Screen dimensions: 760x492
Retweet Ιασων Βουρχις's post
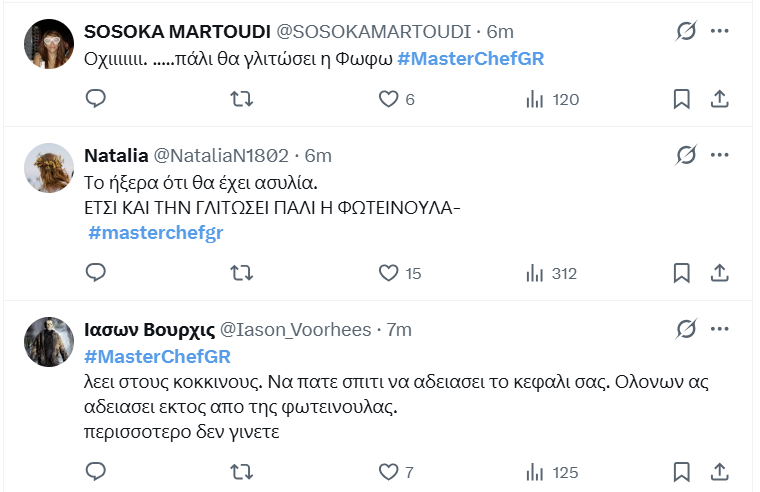click(242, 471)
